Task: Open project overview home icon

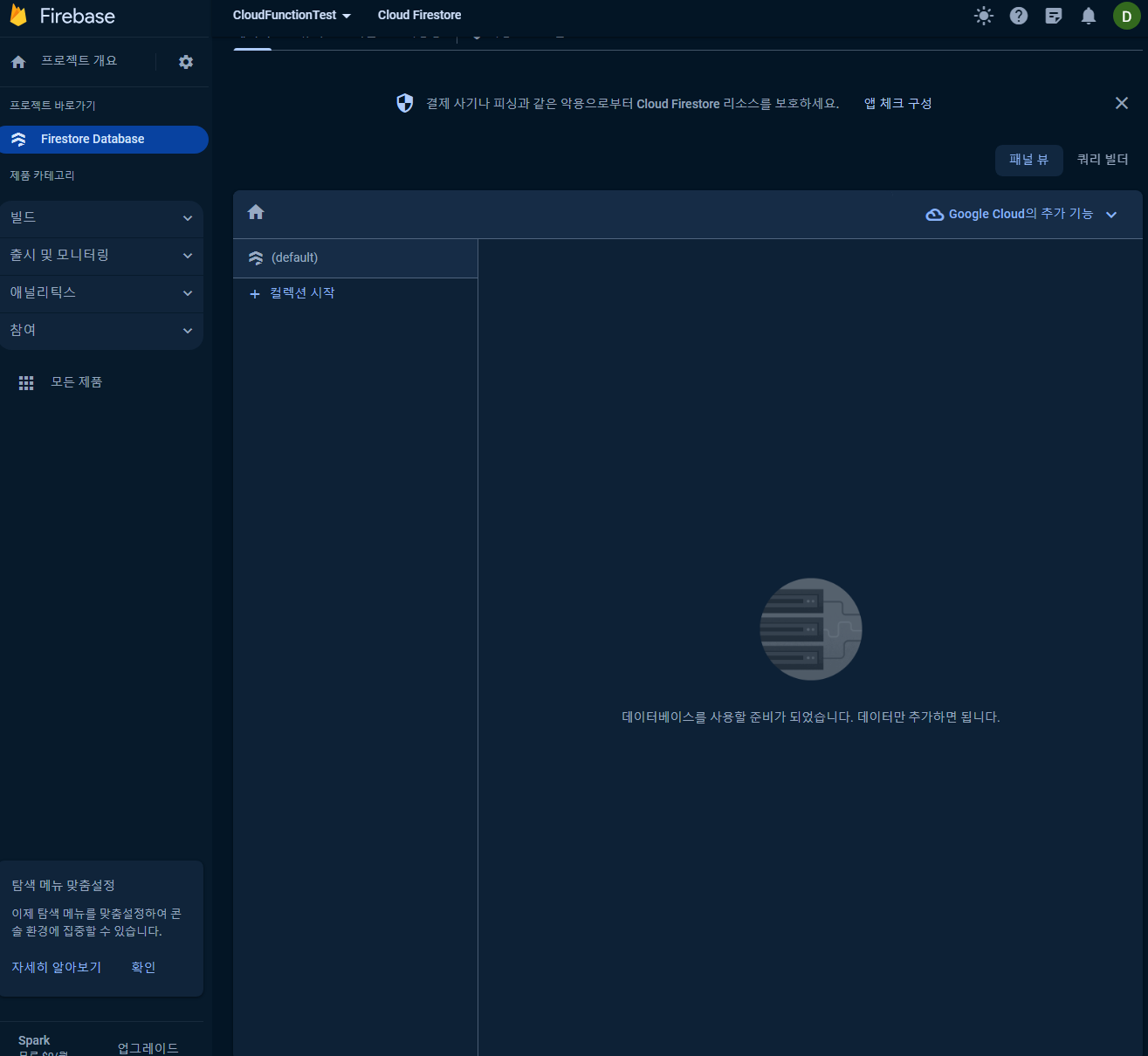Action: (18, 62)
